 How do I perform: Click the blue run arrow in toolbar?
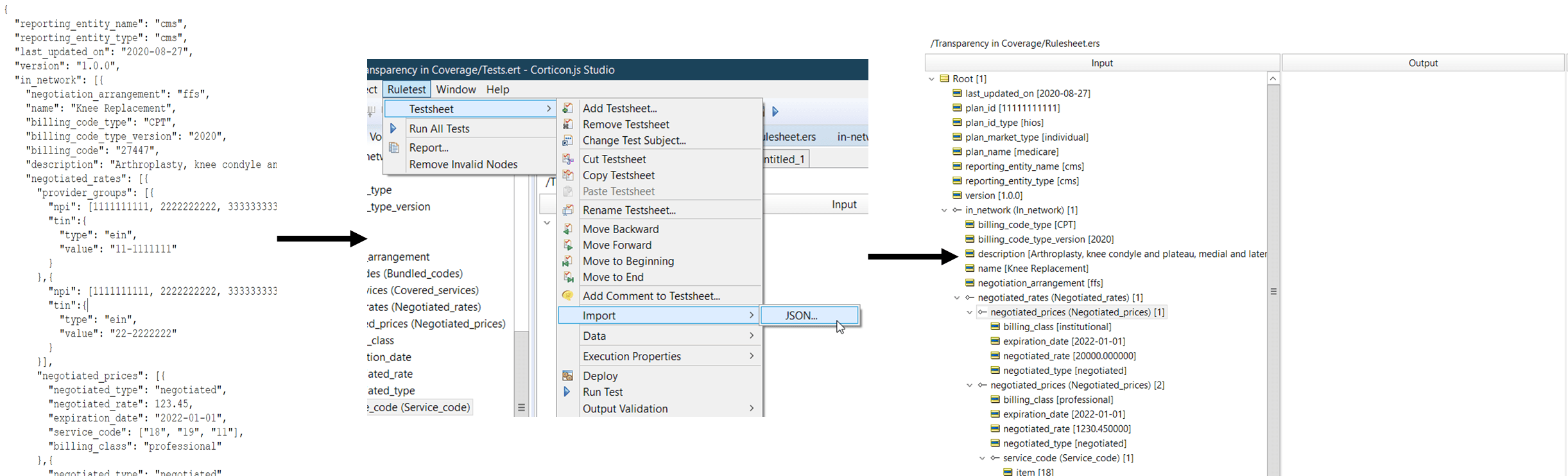775,111
